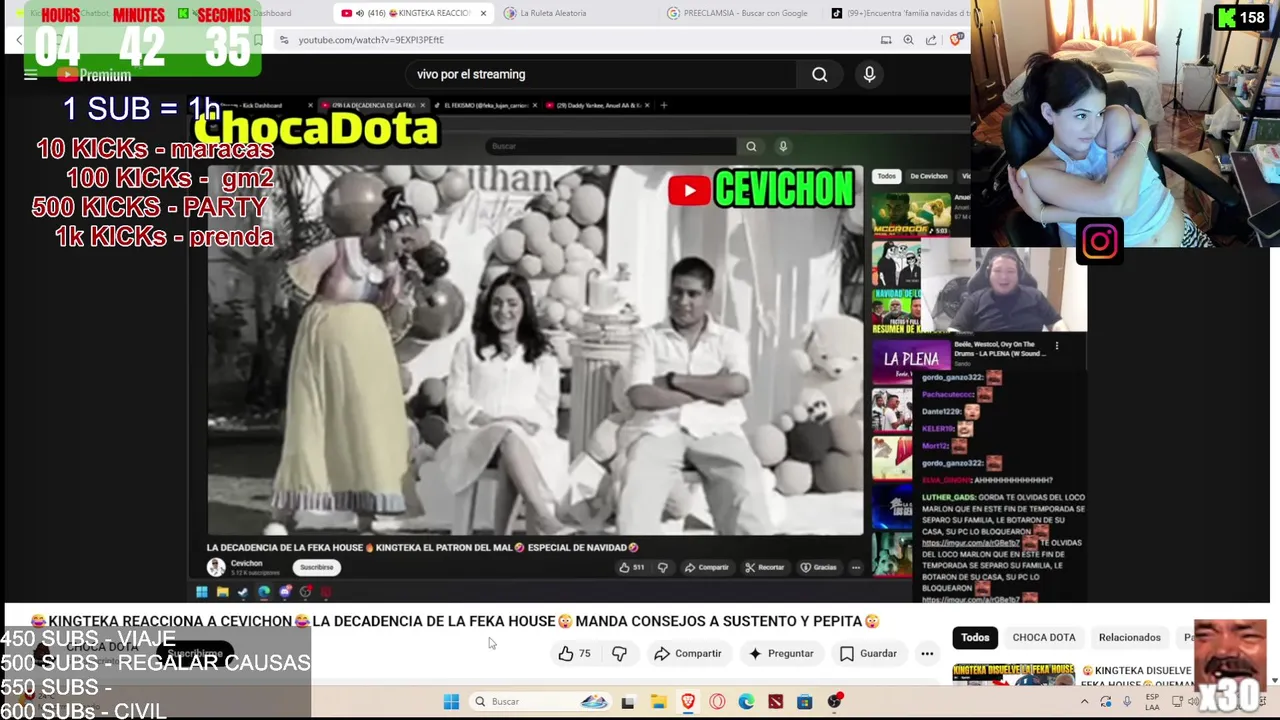Click the share page icon in toolbar
Screen dimensions: 1280x720
click(931, 40)
